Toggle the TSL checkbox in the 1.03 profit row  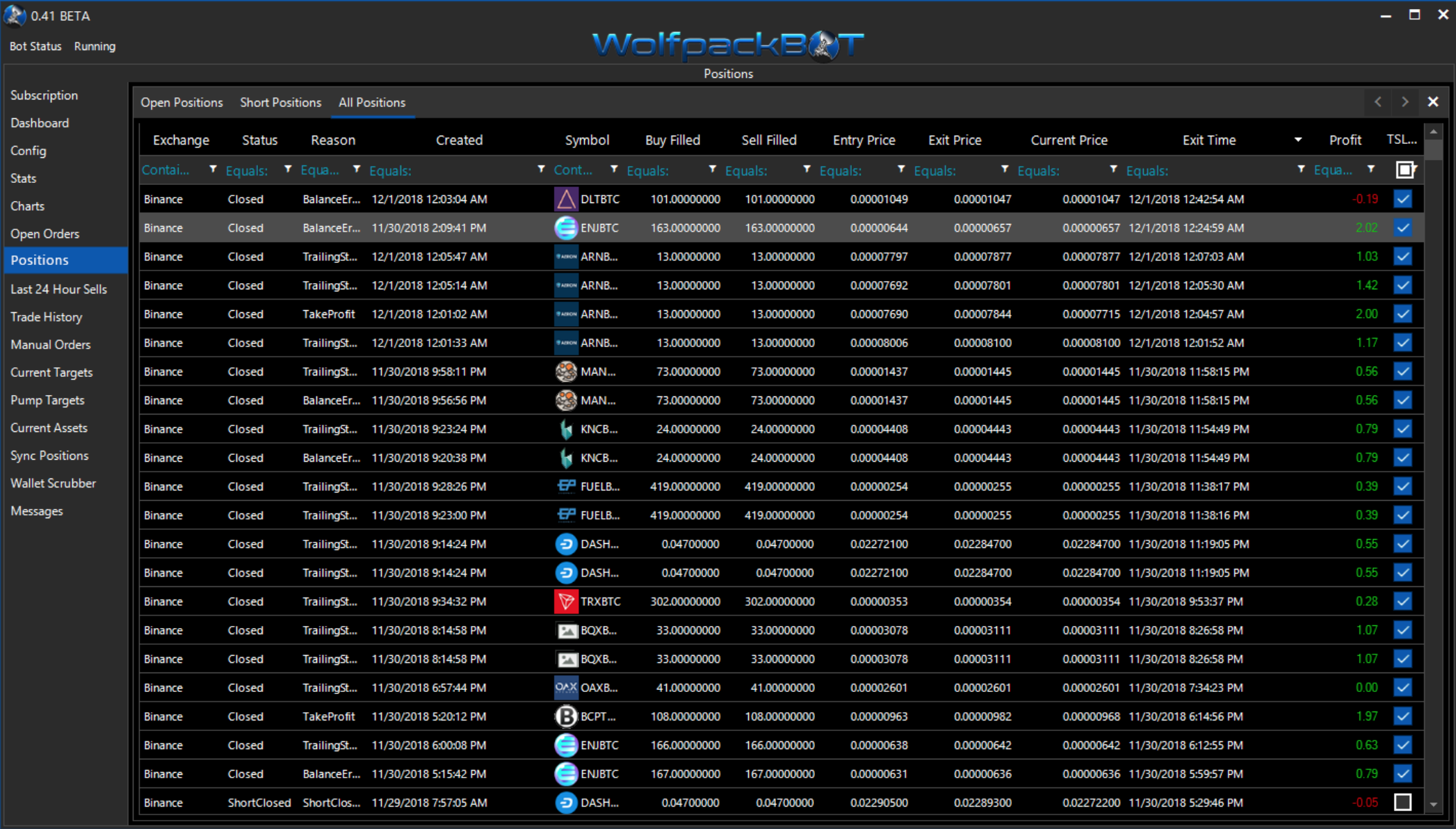coord(1403,257)
